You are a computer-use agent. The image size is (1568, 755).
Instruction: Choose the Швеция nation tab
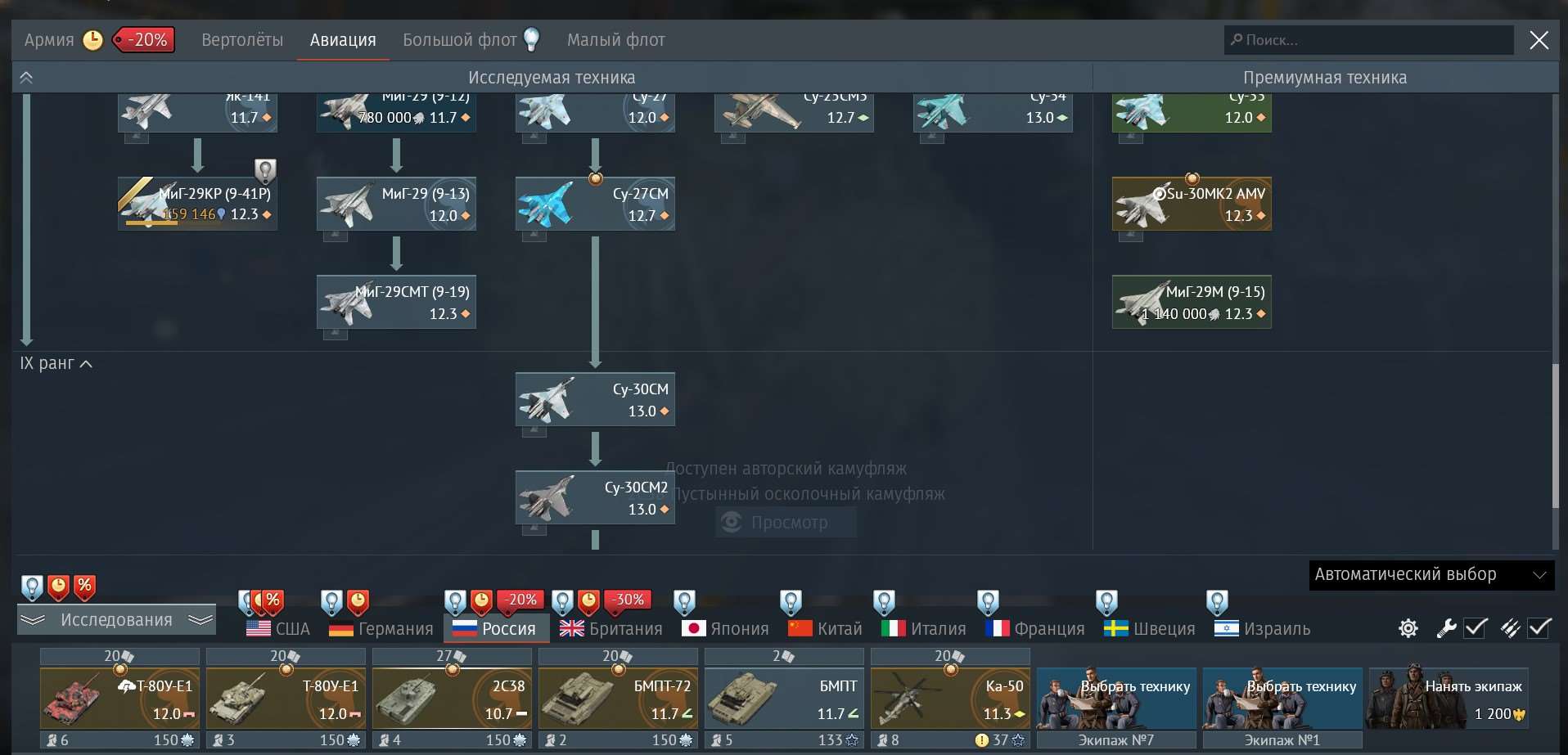tap(1150, 629)
